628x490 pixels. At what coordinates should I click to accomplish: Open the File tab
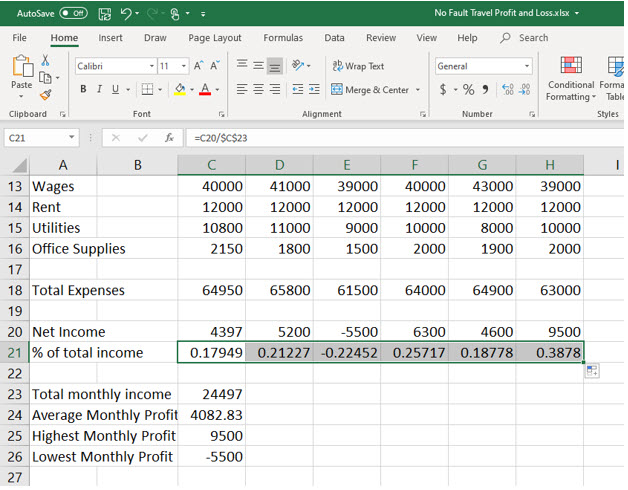tap(19, 38)
